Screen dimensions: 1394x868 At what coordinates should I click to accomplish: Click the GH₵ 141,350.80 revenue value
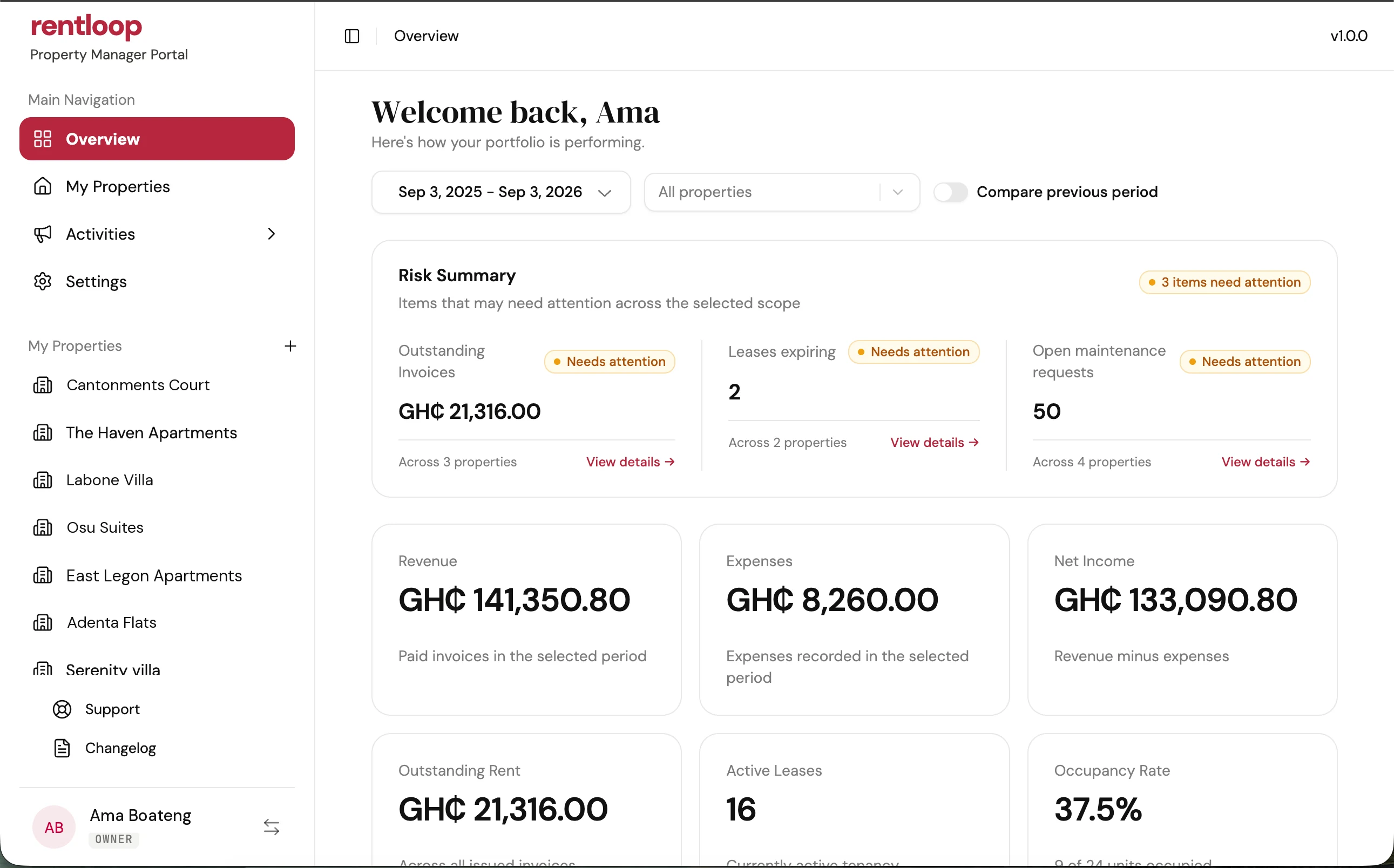[514, 600]
